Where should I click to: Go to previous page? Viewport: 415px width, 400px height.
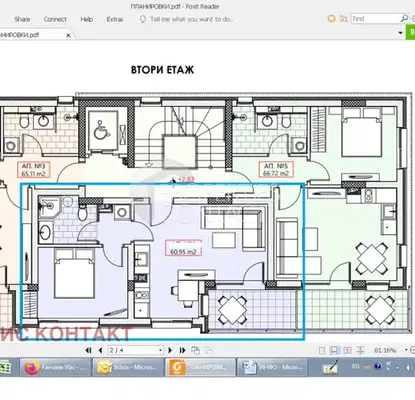pyautogui.click(x=100, y=350)
